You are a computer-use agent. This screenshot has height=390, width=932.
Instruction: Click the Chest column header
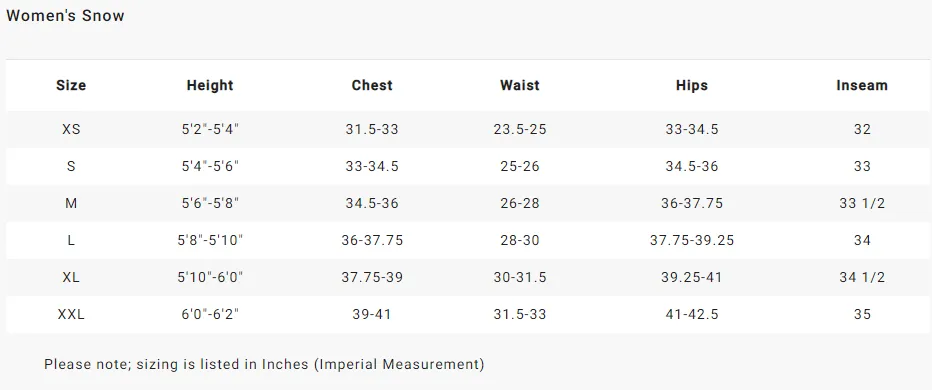372,85
